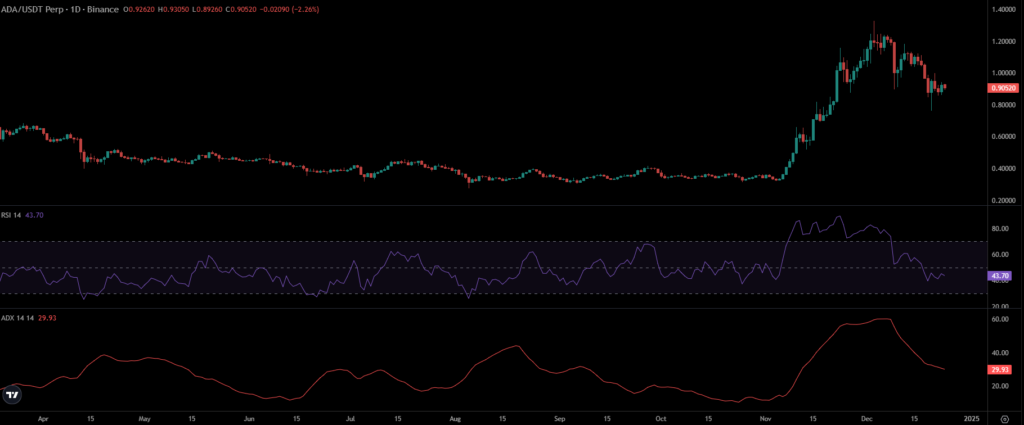Click the 0.60000 price axis label
This screenshot has height=425, width=1024.
click(1004, 137)
